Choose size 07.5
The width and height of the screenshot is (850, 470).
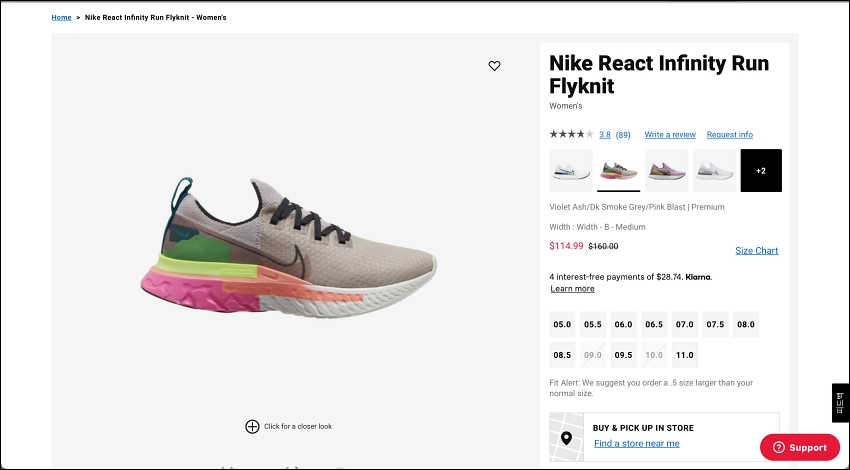coord(715,324)
